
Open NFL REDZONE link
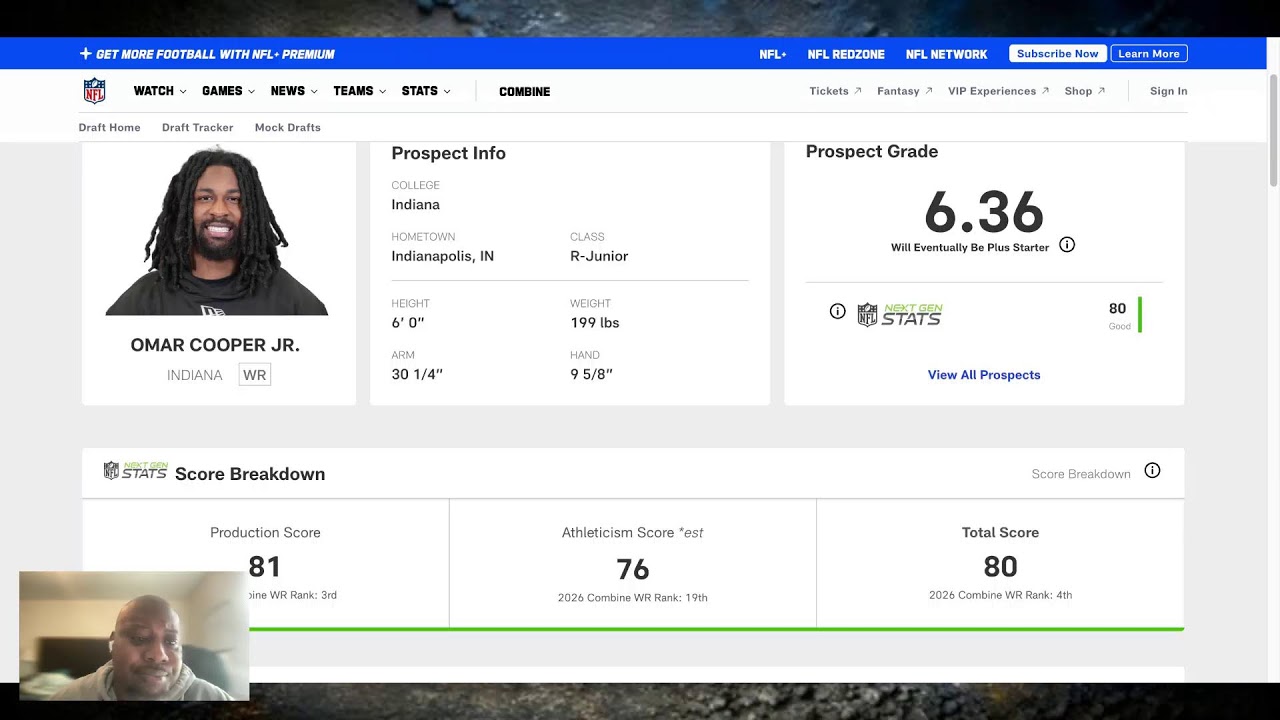846,54
